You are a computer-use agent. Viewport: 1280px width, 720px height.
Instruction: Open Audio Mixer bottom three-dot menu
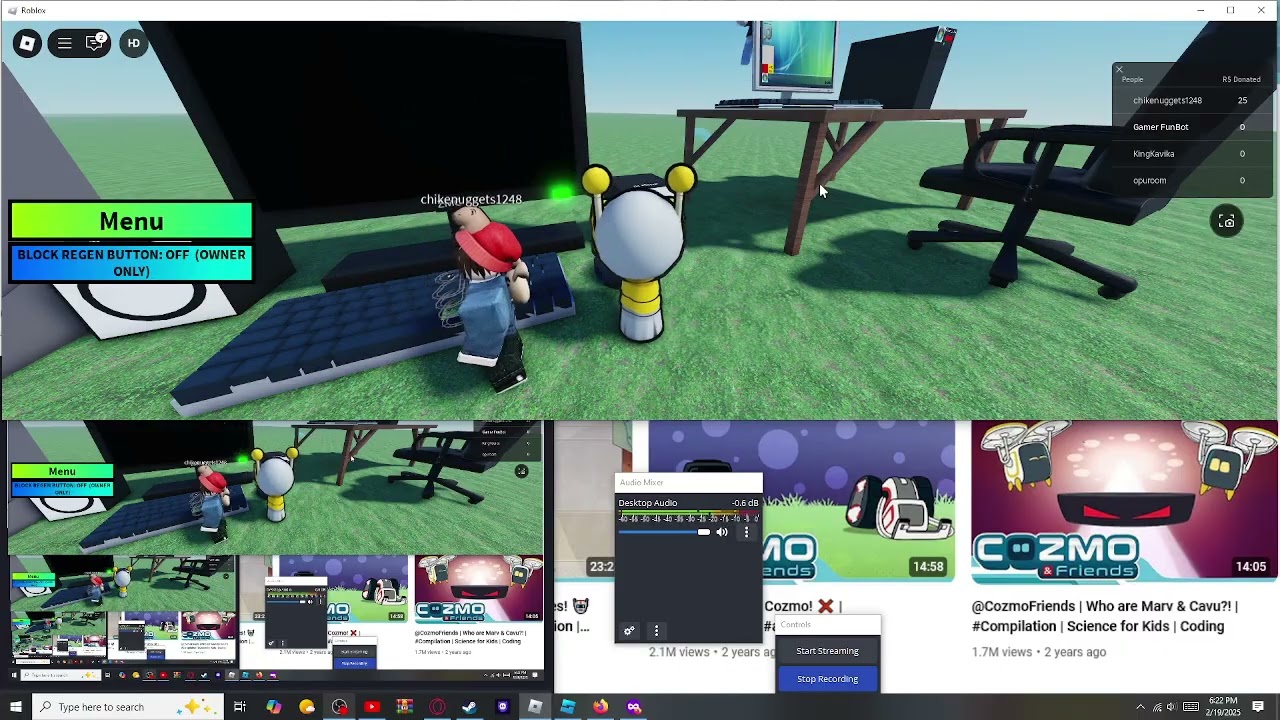coord(656,631)
